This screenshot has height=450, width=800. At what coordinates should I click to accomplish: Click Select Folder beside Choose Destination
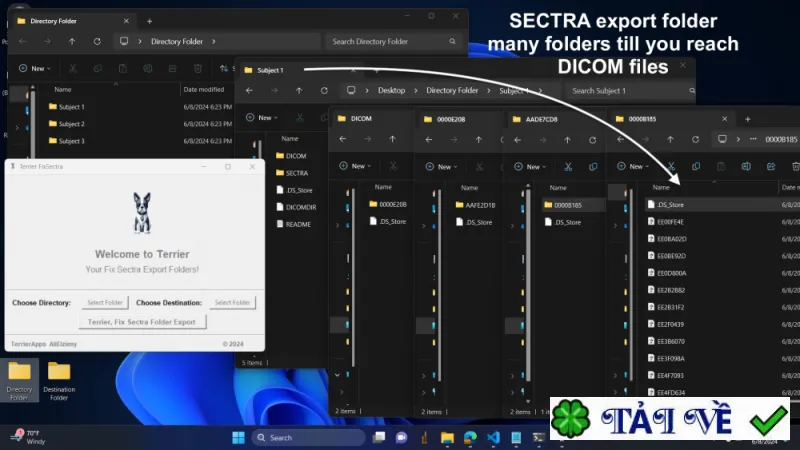(232, 303)
